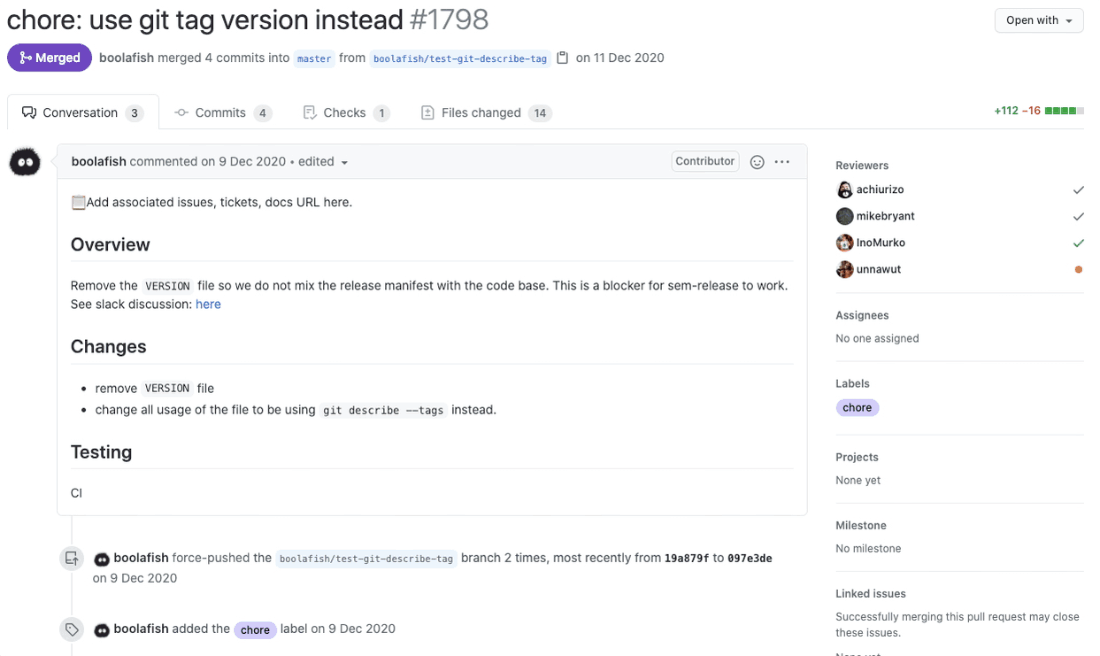Click 'commented on 9 Dec 2020' timestamp
Viewport: 1100px width, 656px height.
[x=208, y=161]
